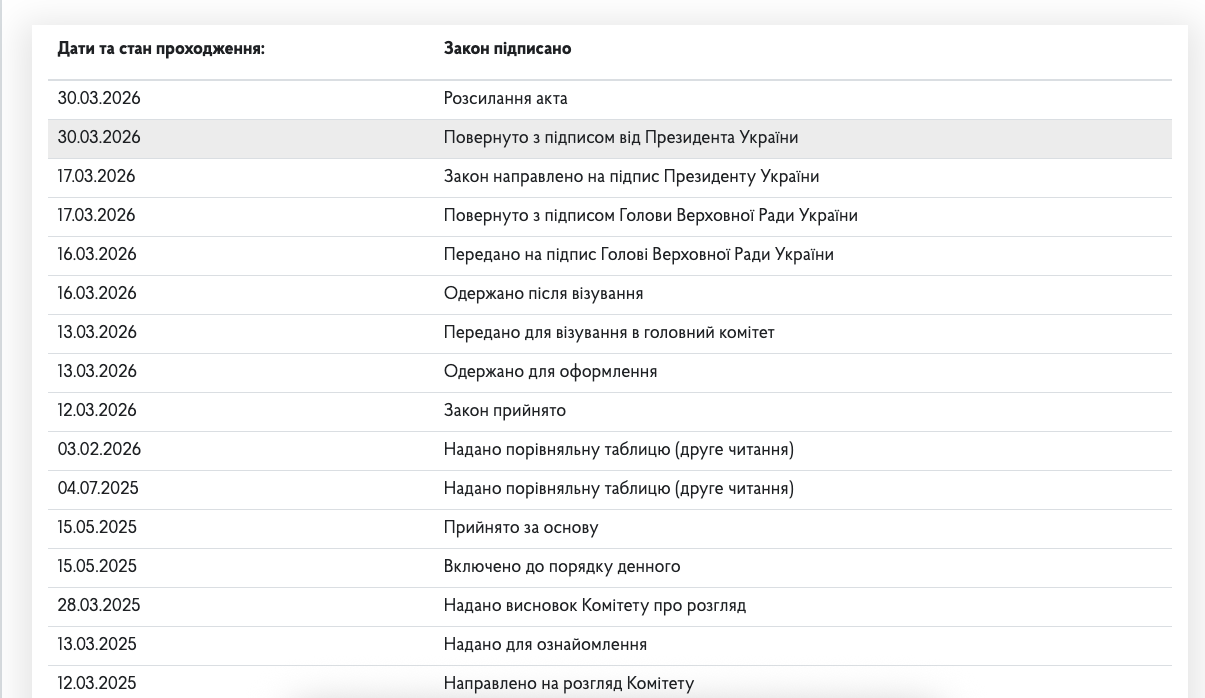
Task: Click the date 03.02.2026
Action: pyautogui.click(x=99, y=450)
